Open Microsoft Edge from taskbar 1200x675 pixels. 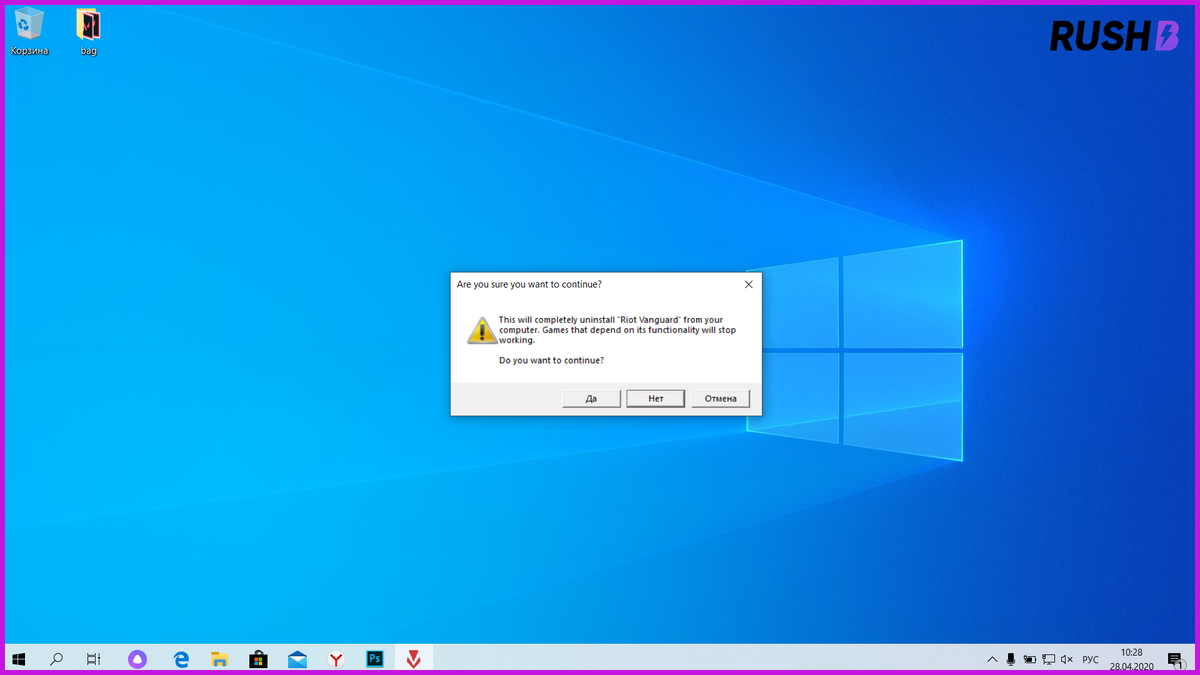coord(181,659)
